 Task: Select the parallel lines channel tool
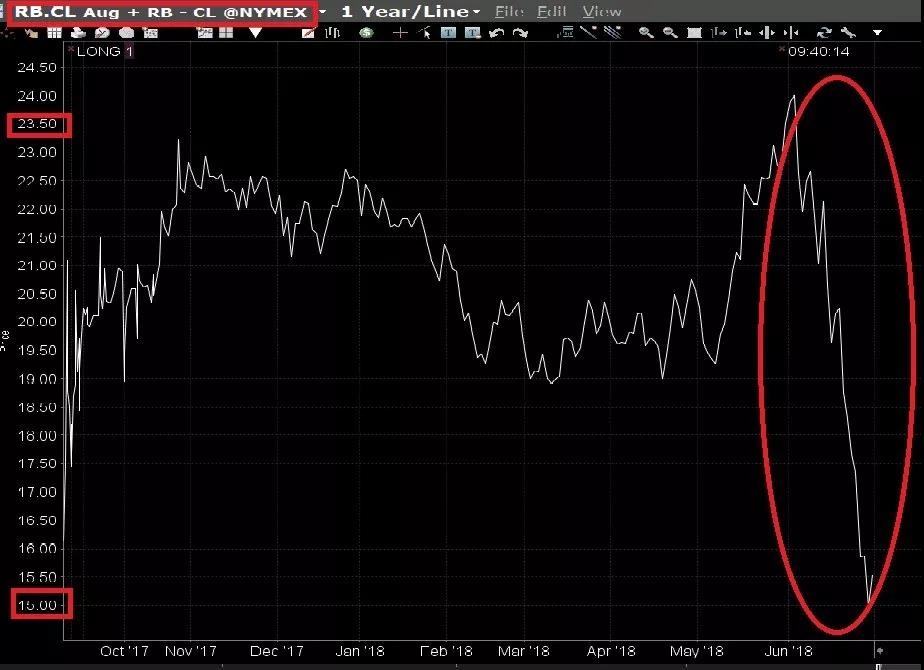tap(613, 32)
